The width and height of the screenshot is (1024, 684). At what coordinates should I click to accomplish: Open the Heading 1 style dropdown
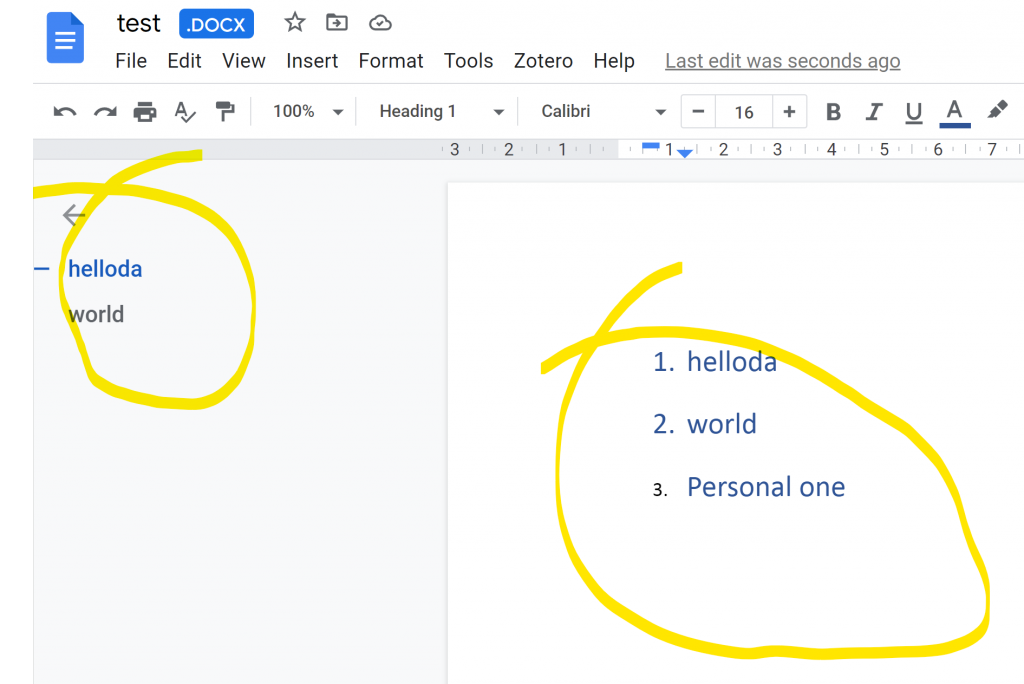441,112
